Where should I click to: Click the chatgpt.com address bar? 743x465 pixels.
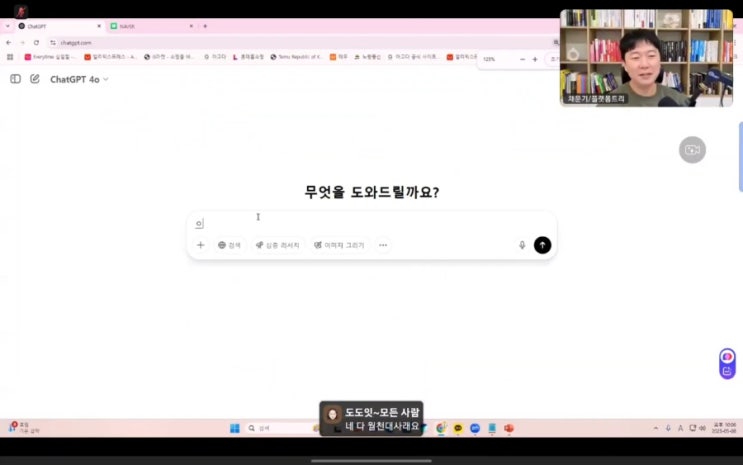coord(303,43)
